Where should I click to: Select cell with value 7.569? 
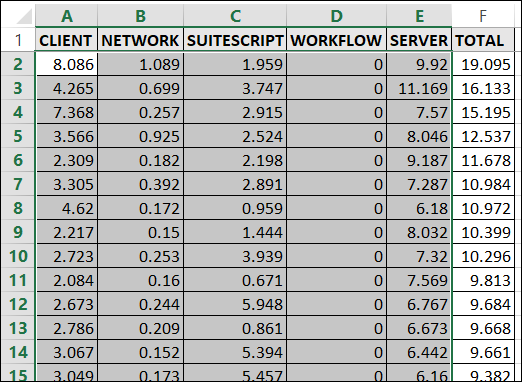point(419,280)
